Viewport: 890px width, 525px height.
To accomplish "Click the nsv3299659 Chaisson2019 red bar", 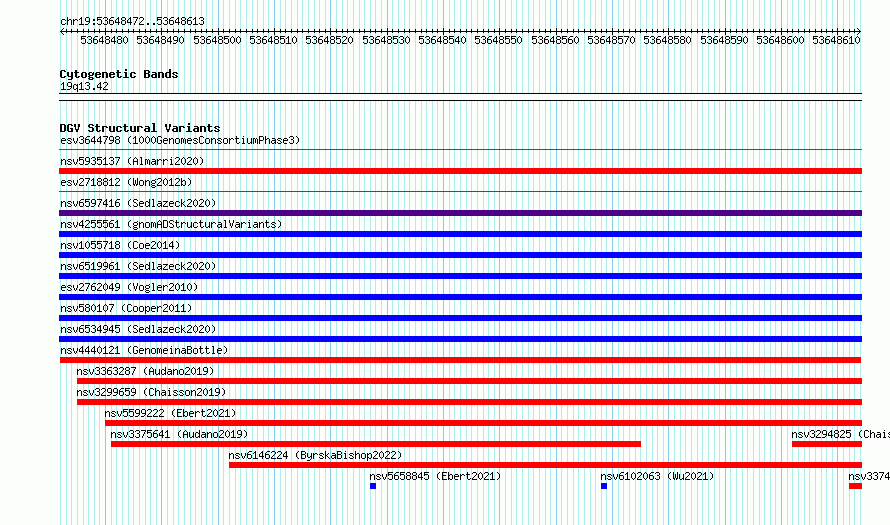I will 469,402.
